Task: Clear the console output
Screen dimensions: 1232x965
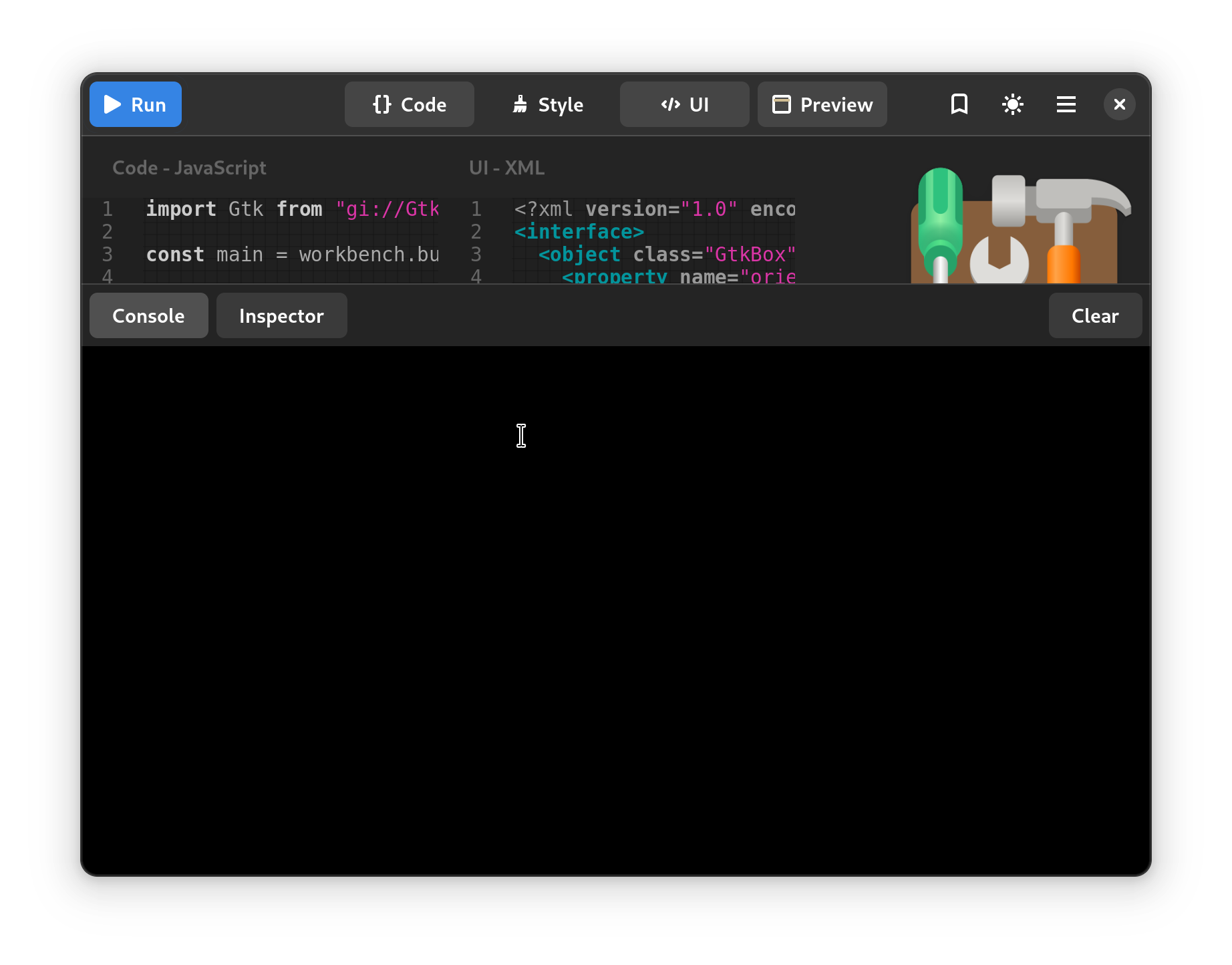Action: click(x=1094, y=315)
